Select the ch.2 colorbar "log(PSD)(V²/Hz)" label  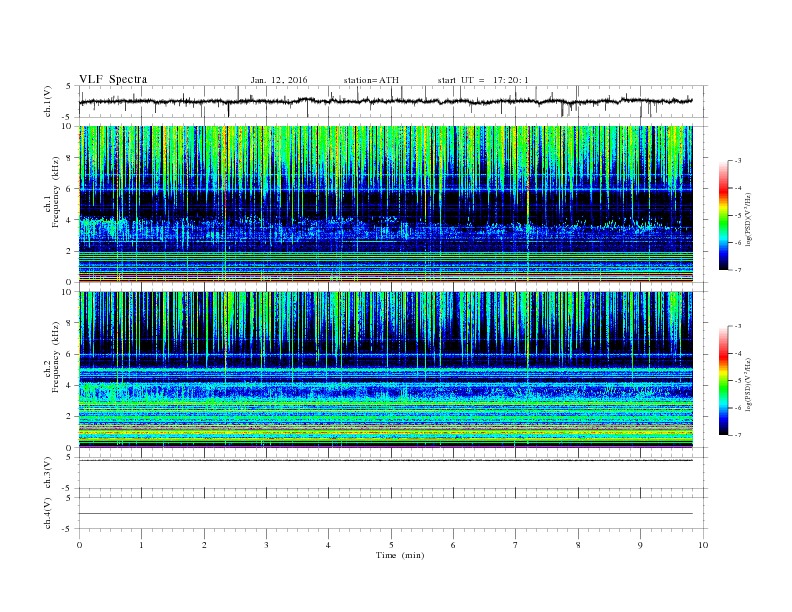coord(749,384)
